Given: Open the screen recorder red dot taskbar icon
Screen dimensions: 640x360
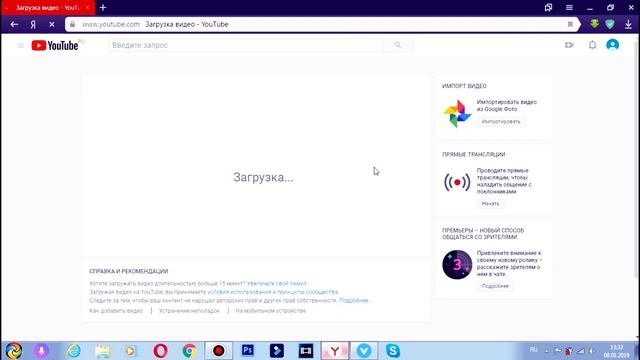Looking at the screenshot, I should tap(218, 351).
